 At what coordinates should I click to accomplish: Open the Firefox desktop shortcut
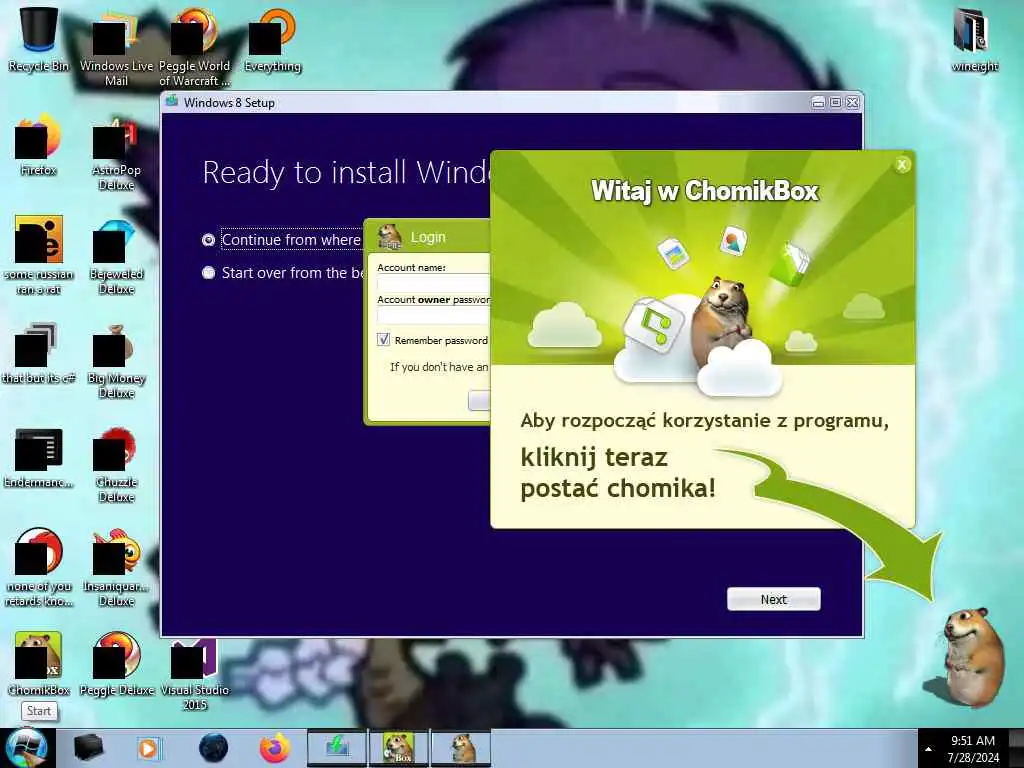[x=39, y=145]
